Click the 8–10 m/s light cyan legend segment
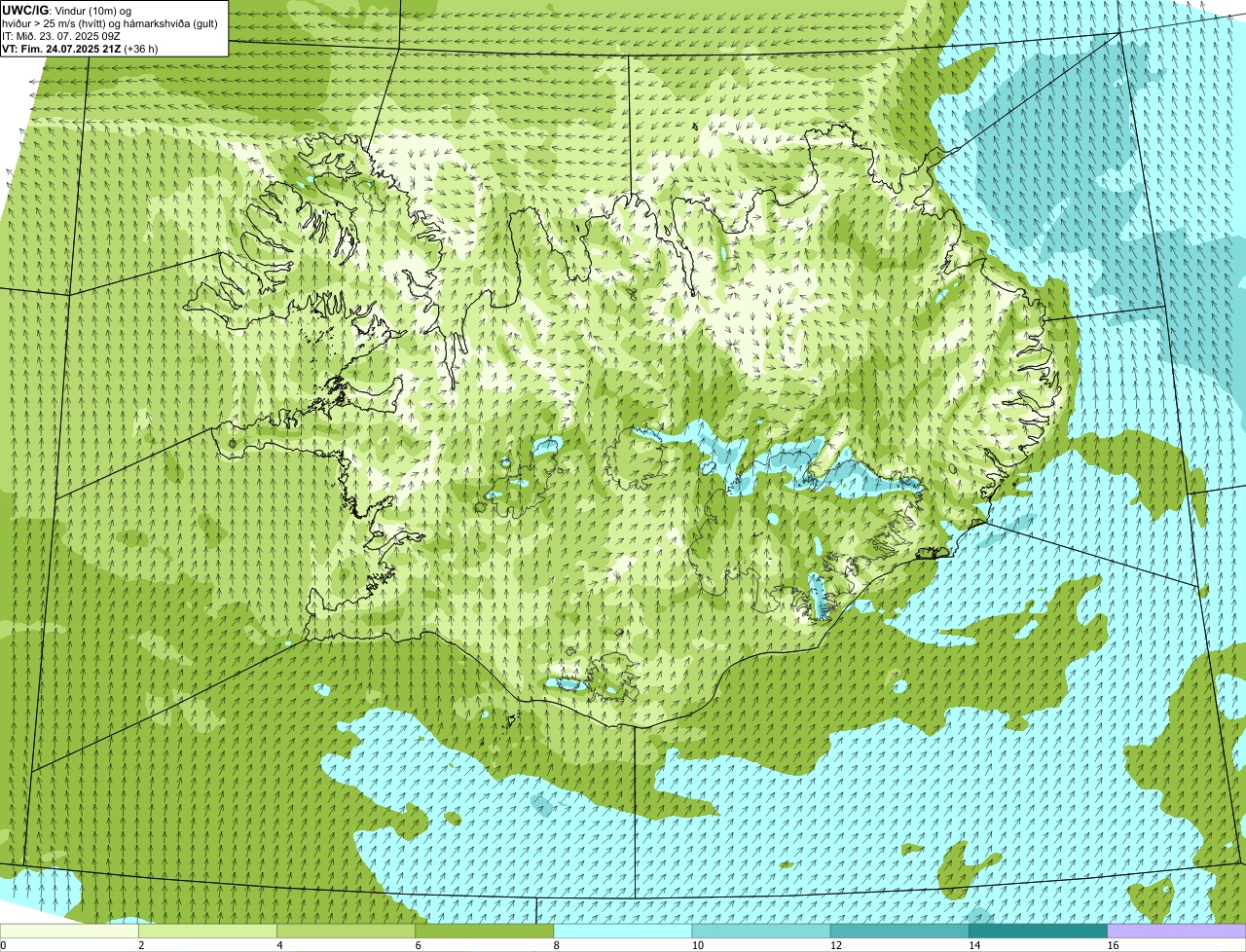 click(623, 931)
